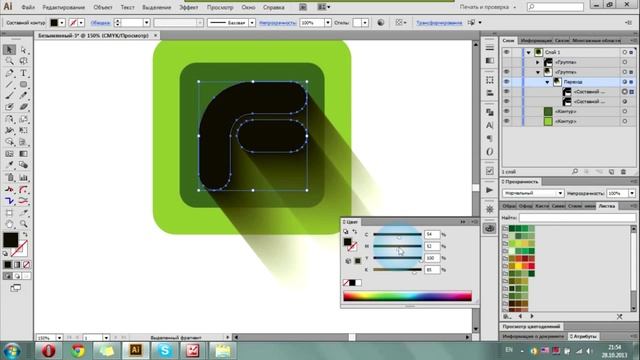
Task: Show the collapsed Группа sublayer via eye column
Action: (507, 62)
